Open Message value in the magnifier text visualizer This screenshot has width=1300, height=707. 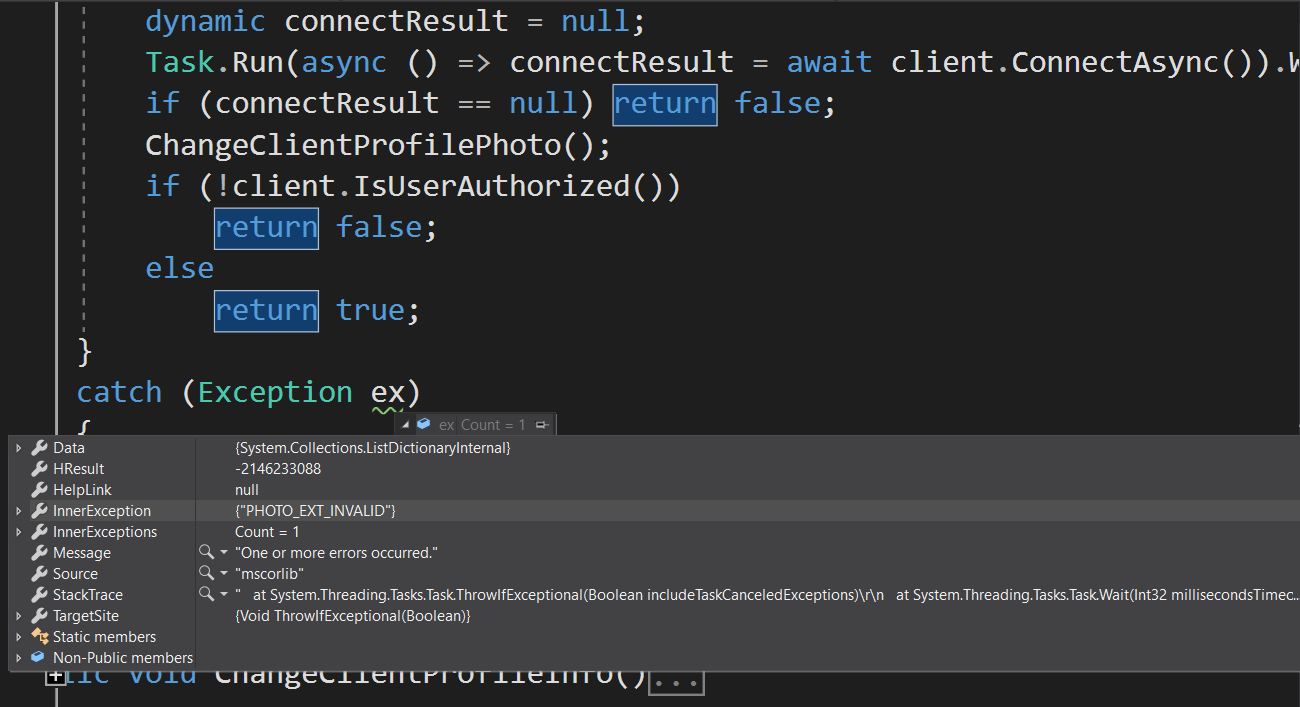(x=207, y=552)
